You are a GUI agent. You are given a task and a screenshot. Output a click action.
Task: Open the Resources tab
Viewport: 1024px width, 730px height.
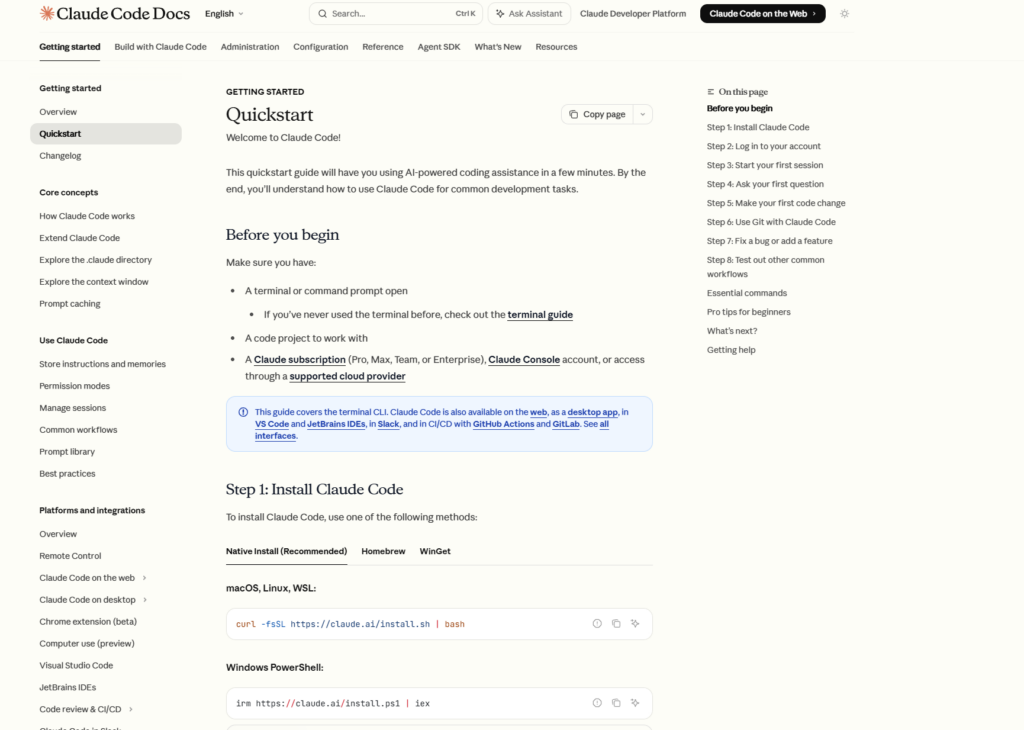tap(556, 47)
